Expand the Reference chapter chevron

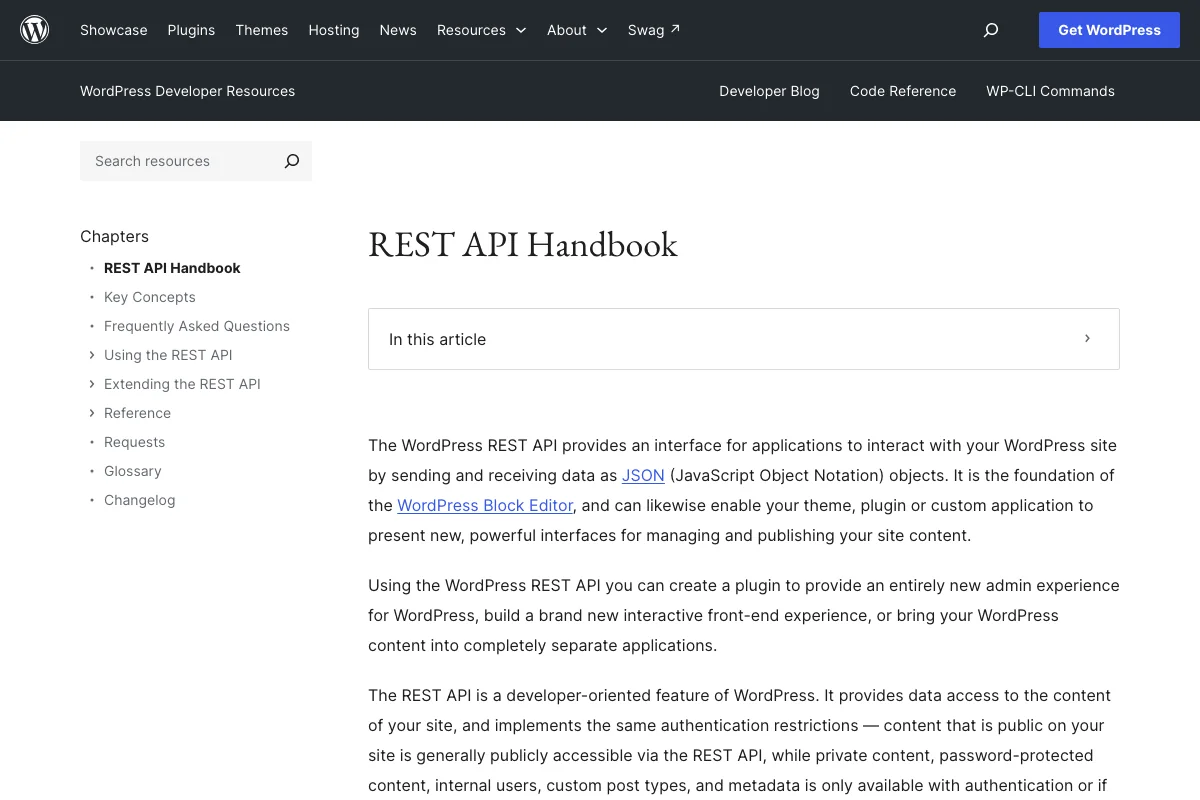91,413
